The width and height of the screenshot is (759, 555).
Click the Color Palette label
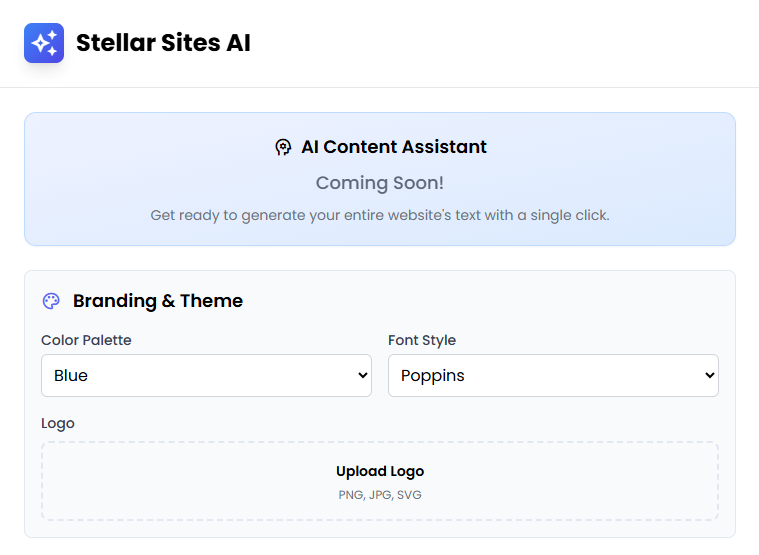click(x=86, y=340)
